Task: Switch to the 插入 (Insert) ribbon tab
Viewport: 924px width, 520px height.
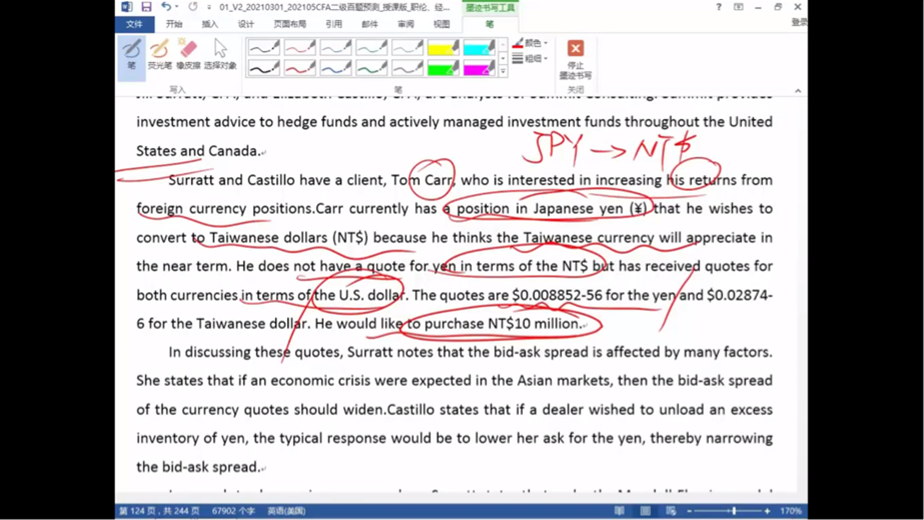Action: click(209, 24)
